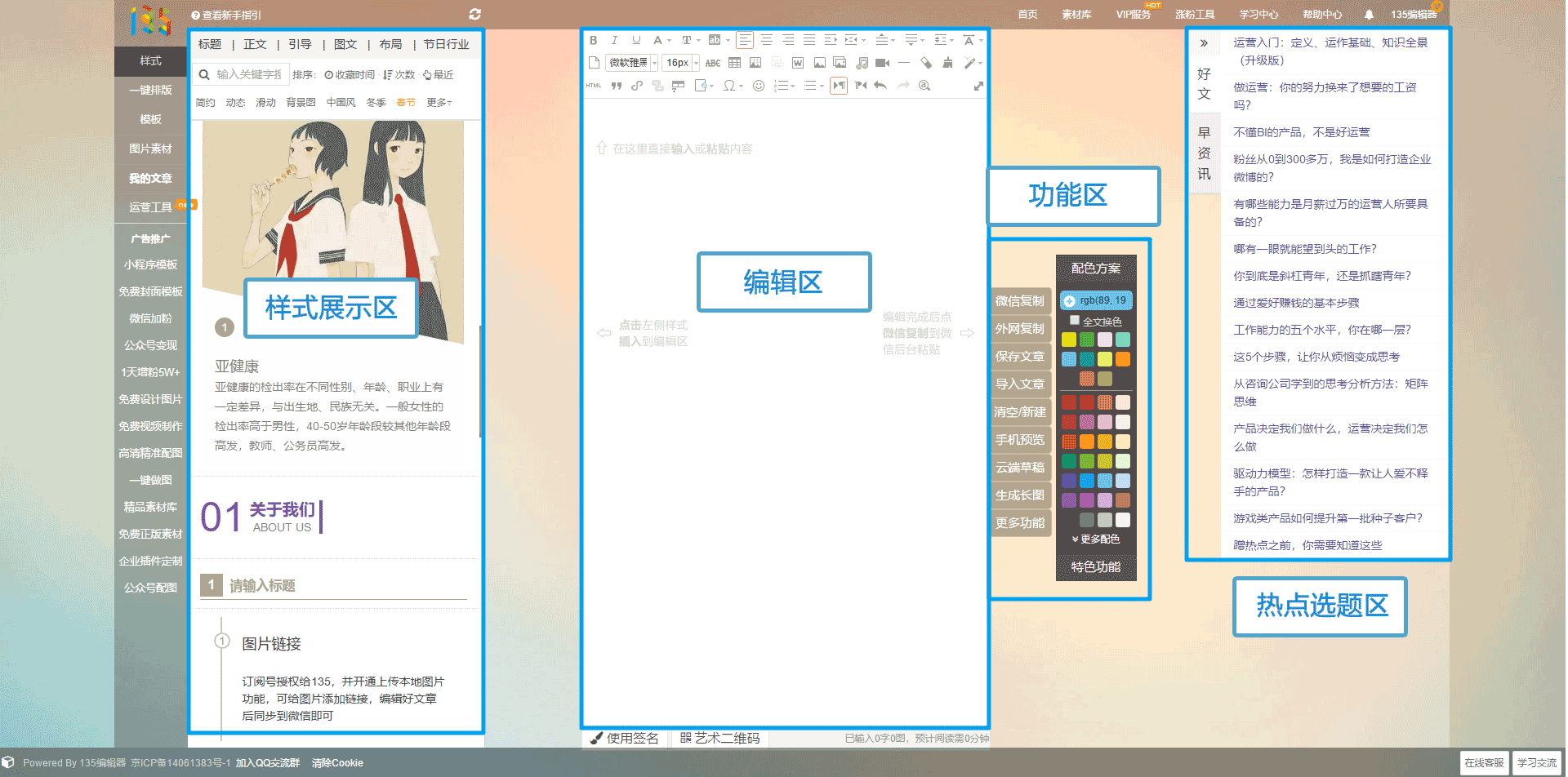Click the refresh icon in top bar
Viewport: 1568px width, 777px height.
[x=475, y=14]
